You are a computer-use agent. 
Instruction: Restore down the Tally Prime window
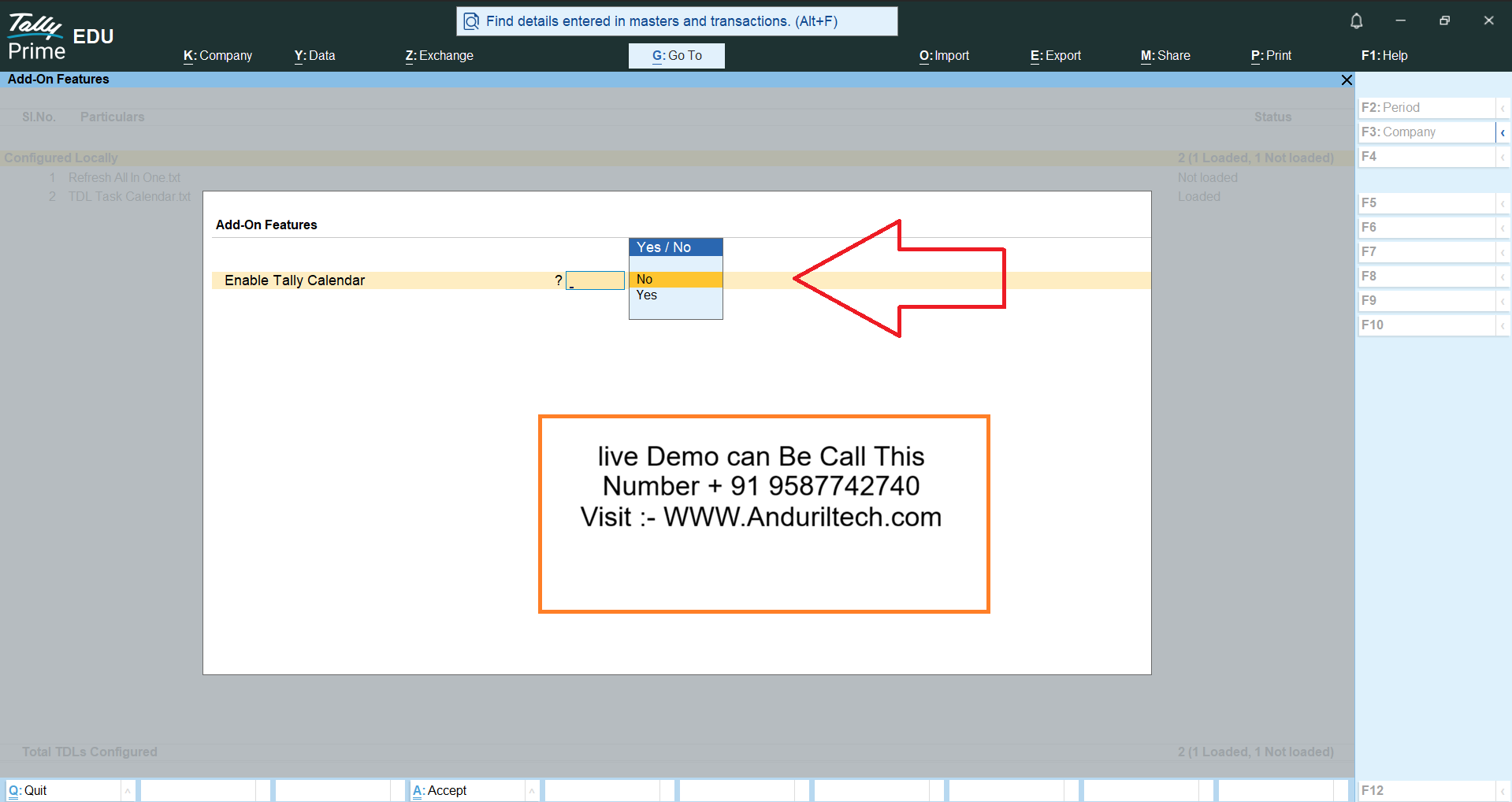(1444, 21)
